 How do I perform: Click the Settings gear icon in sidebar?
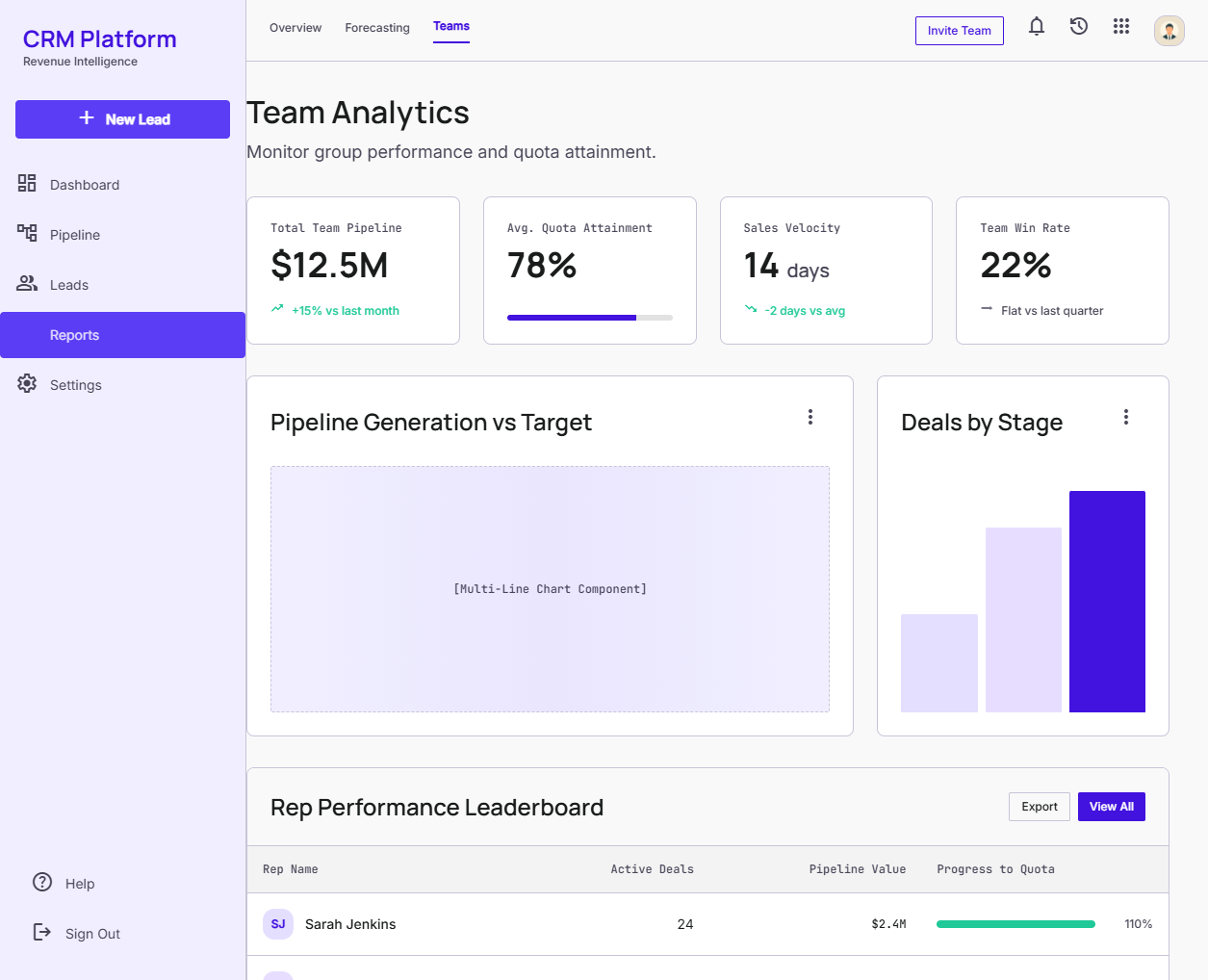tap(27, 384)
